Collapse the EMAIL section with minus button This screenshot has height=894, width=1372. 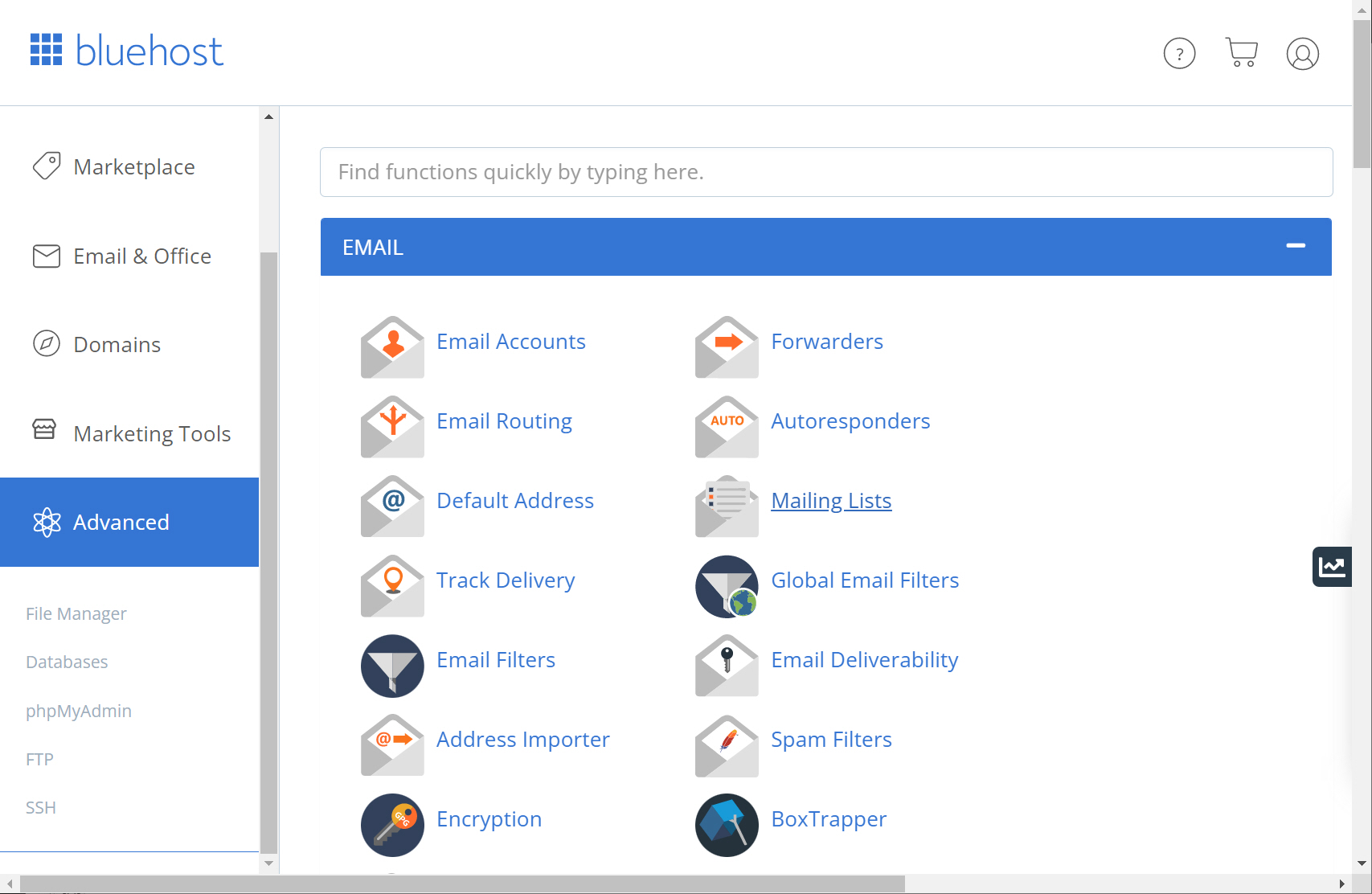coord(1296,246)
